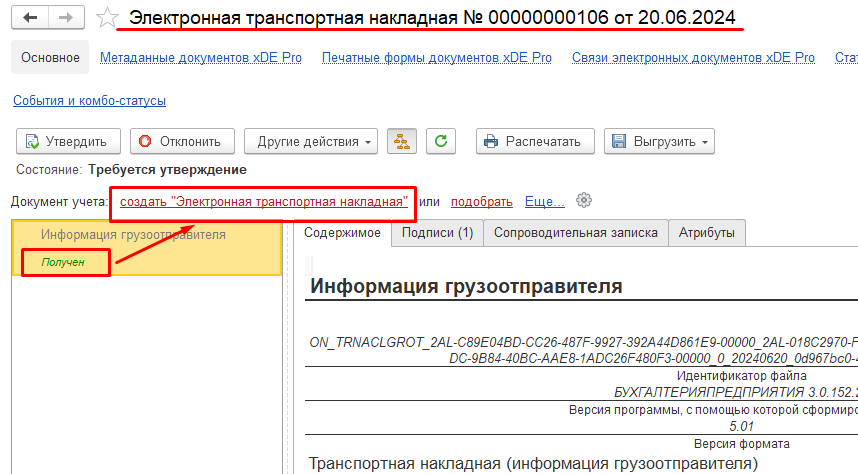Expand the Другие действия dropdown

point(311,141)
